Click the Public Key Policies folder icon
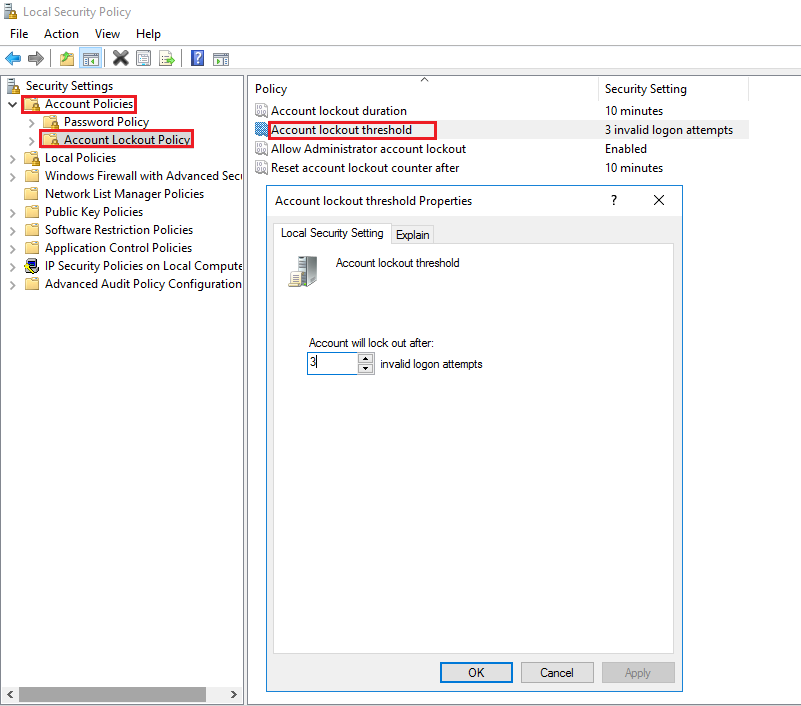Image resolution: width=801 pixels, height=706 pixels. (x=32, y=211)
